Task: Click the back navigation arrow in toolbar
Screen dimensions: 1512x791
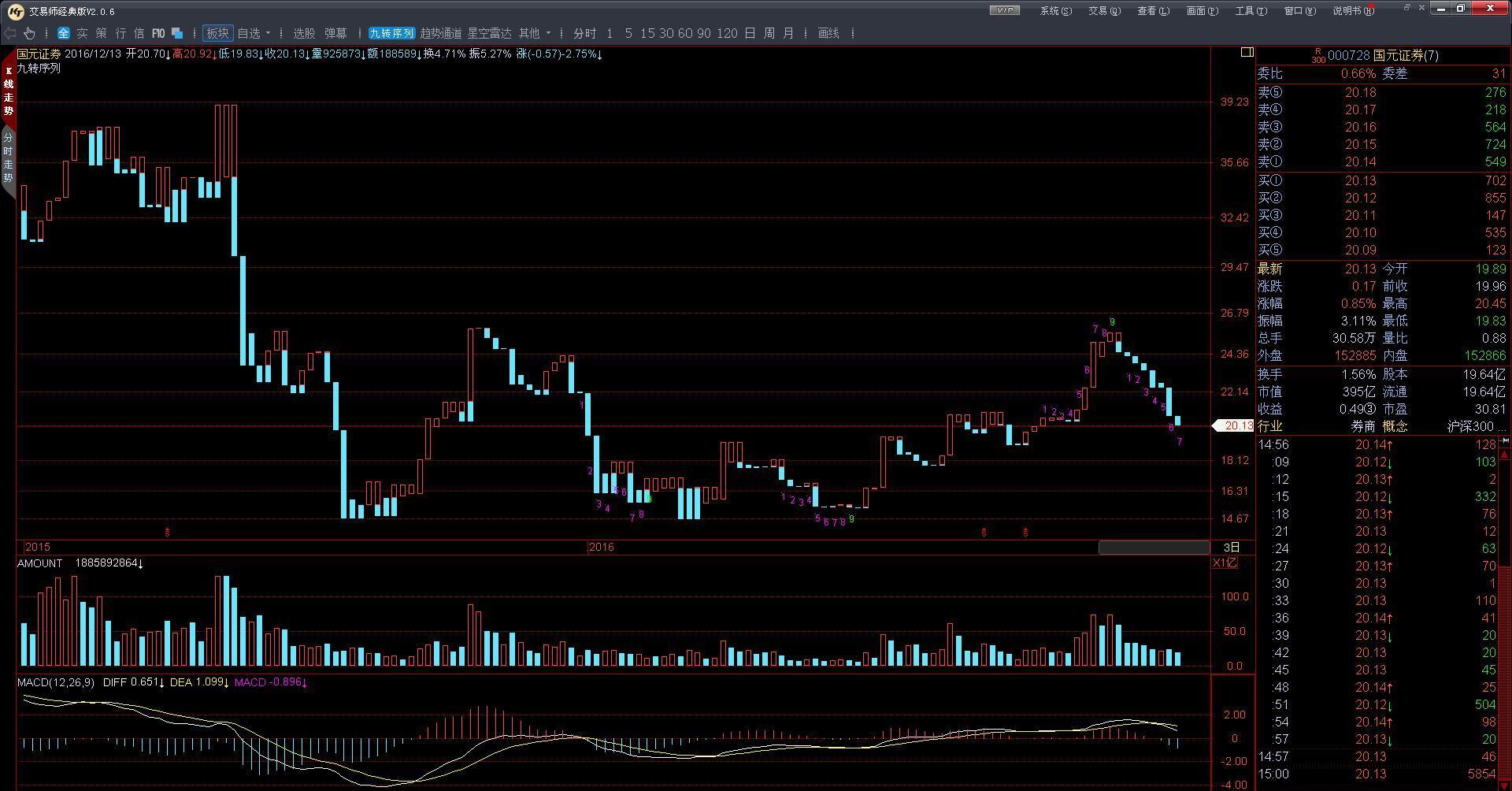Action: [9, 33]
